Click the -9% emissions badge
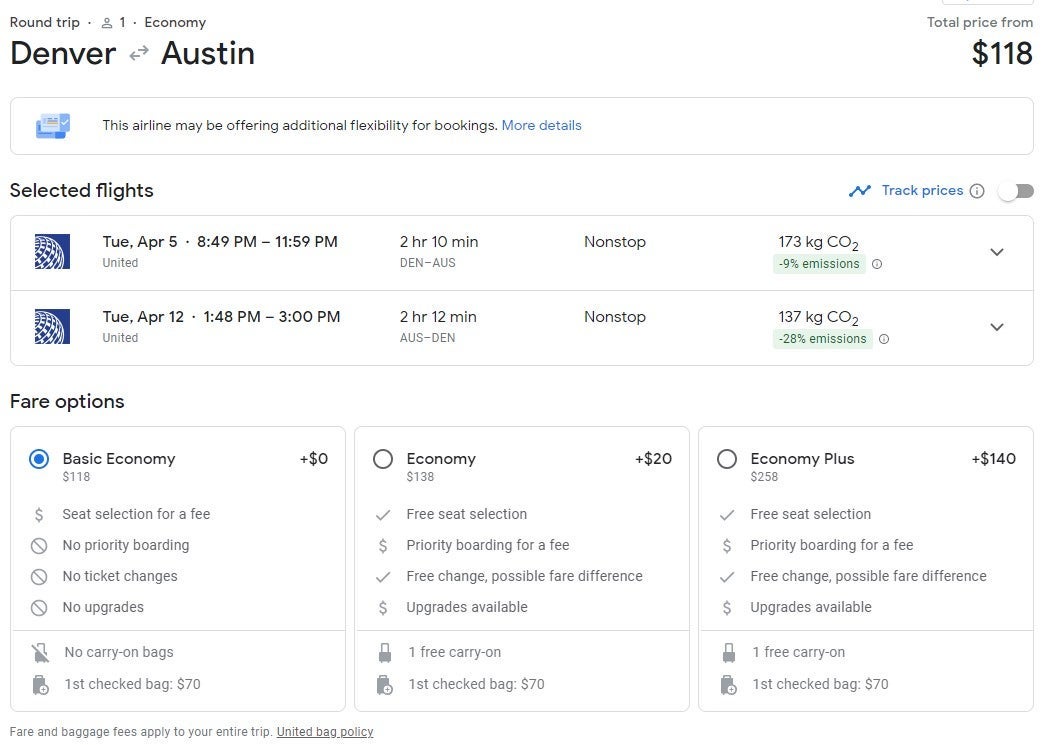This screenshot has width=1053, height=745. [x=816, y=265]
